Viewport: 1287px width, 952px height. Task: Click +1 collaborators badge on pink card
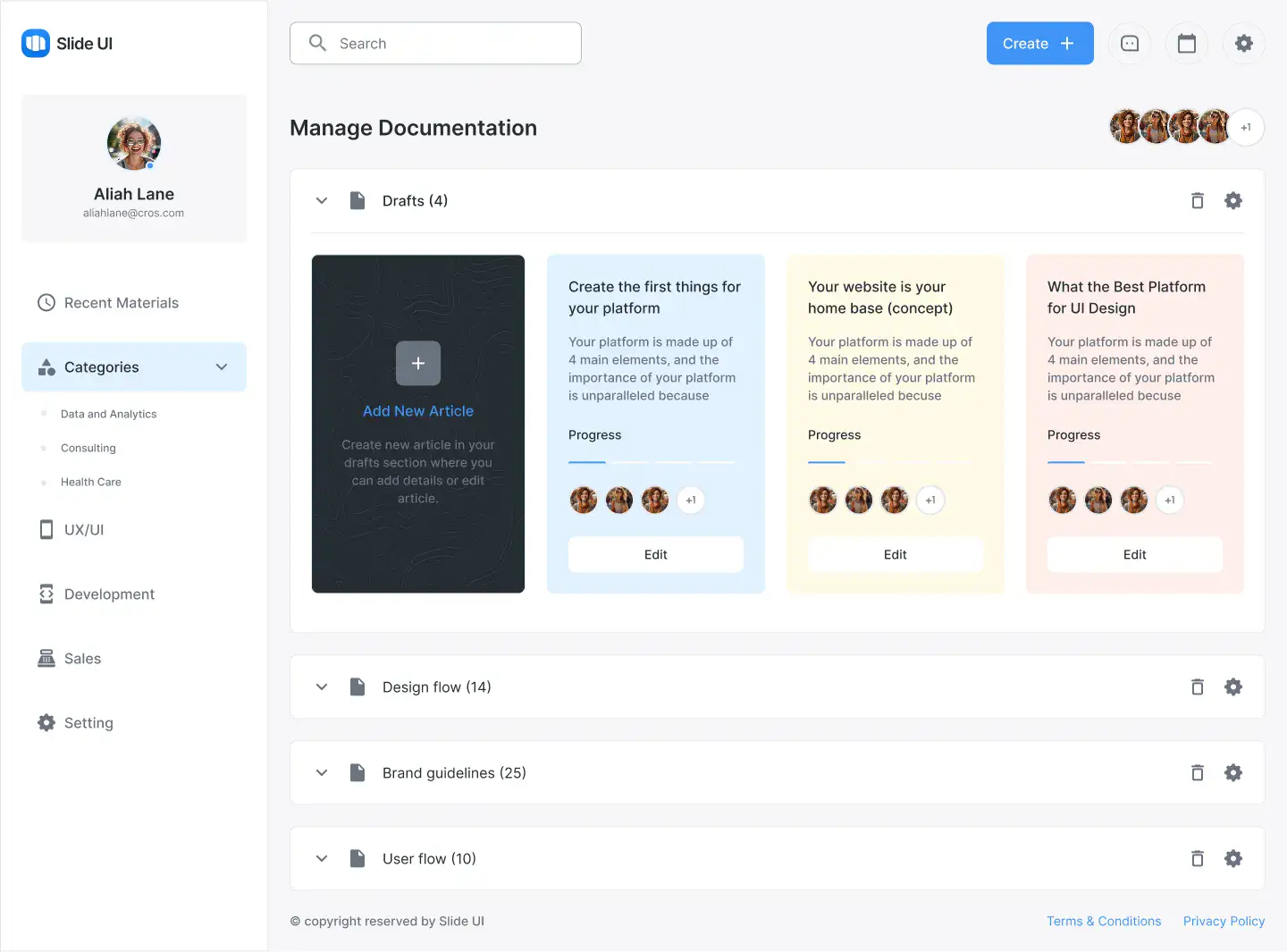pyautogui.click(x=1170, y=500)
